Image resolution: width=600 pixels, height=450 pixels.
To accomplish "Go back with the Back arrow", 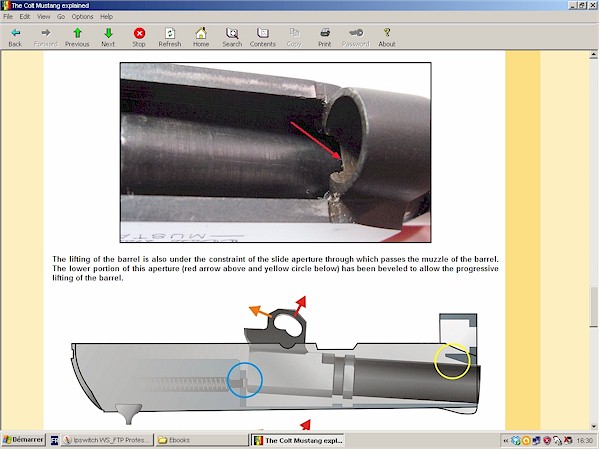I will click(15, 37).
